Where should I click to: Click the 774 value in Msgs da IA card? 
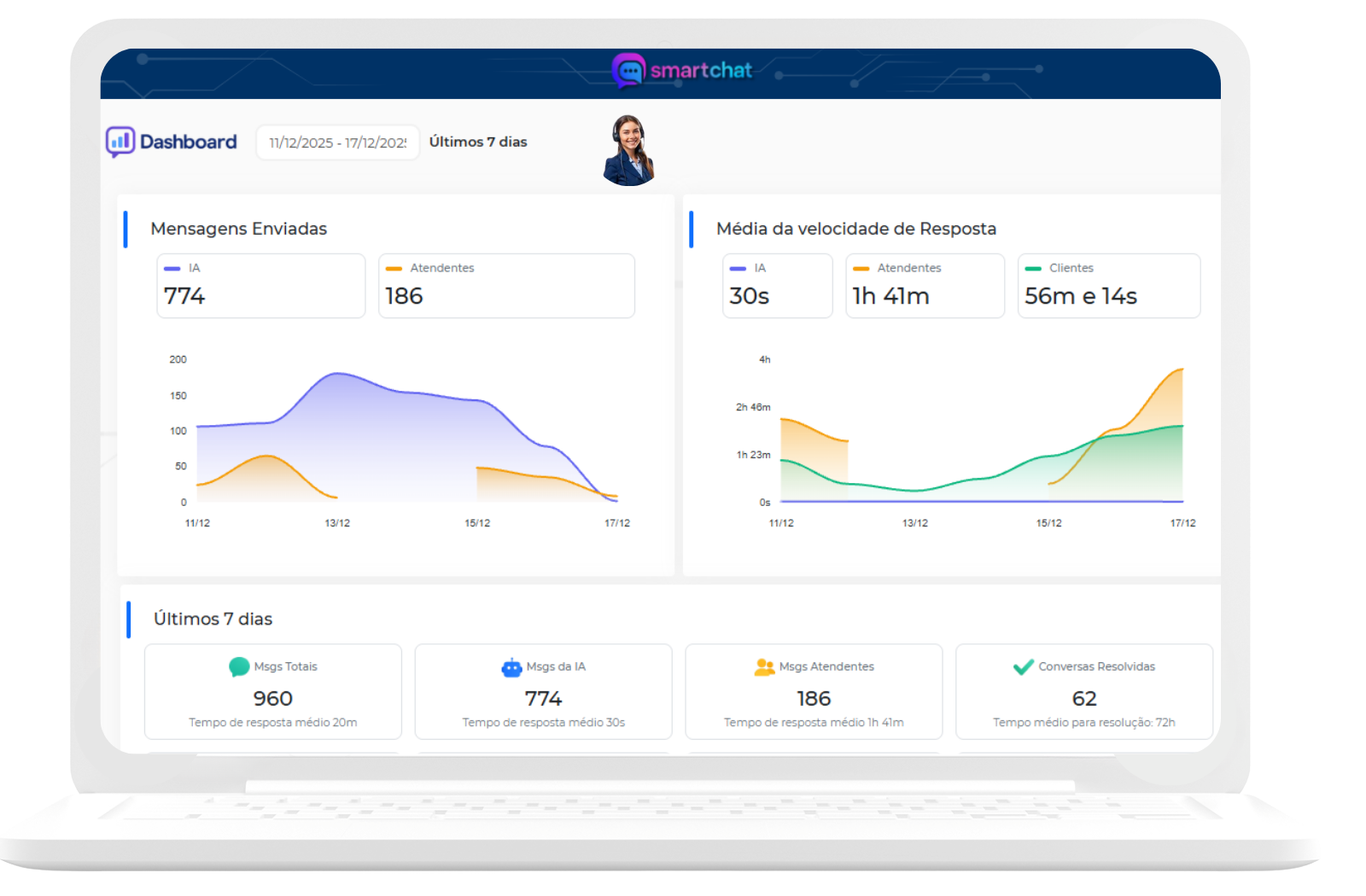pyautogui.click(x=544, y=699)
